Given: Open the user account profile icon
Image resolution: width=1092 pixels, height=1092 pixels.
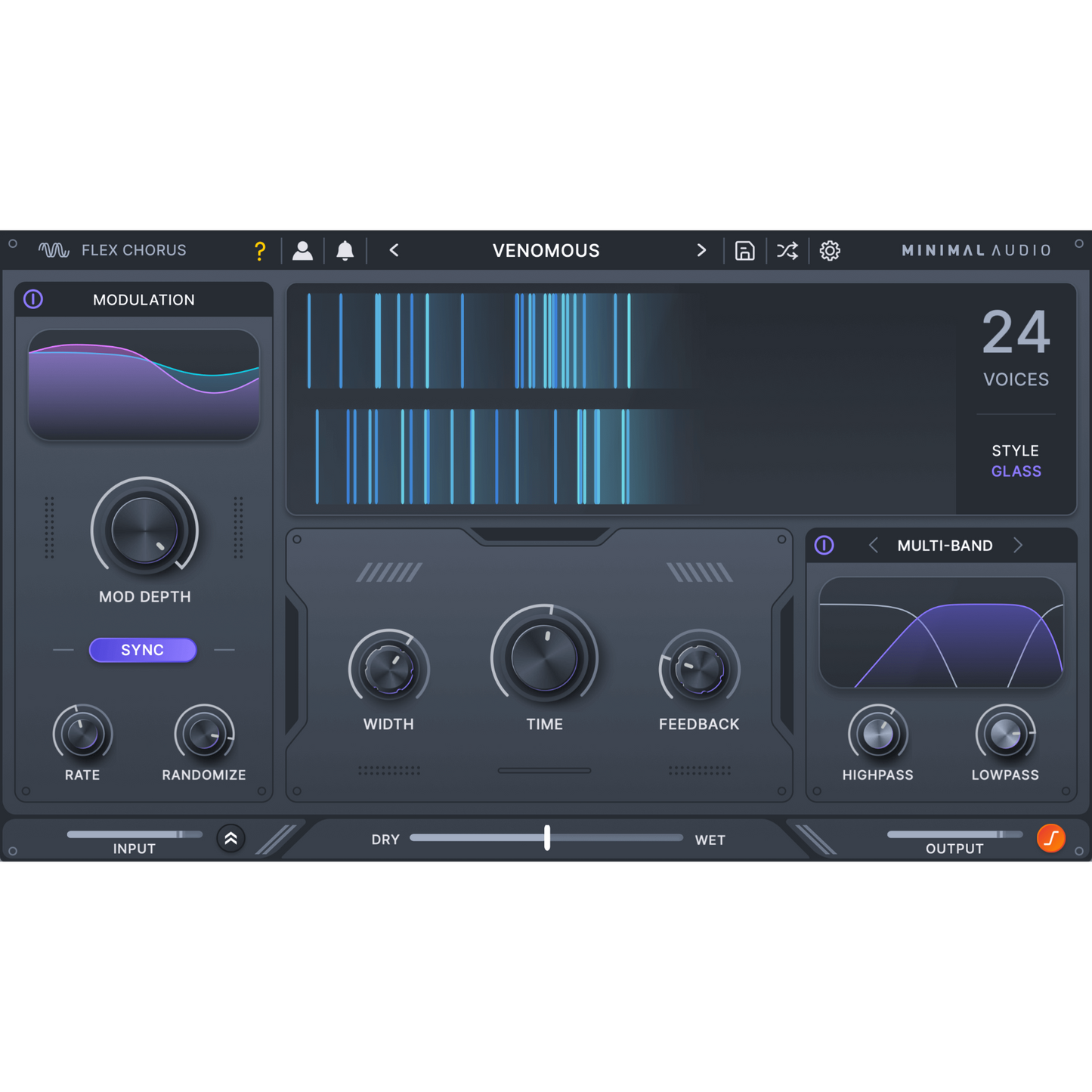Looking at the screenshot, I should point(302,251).
